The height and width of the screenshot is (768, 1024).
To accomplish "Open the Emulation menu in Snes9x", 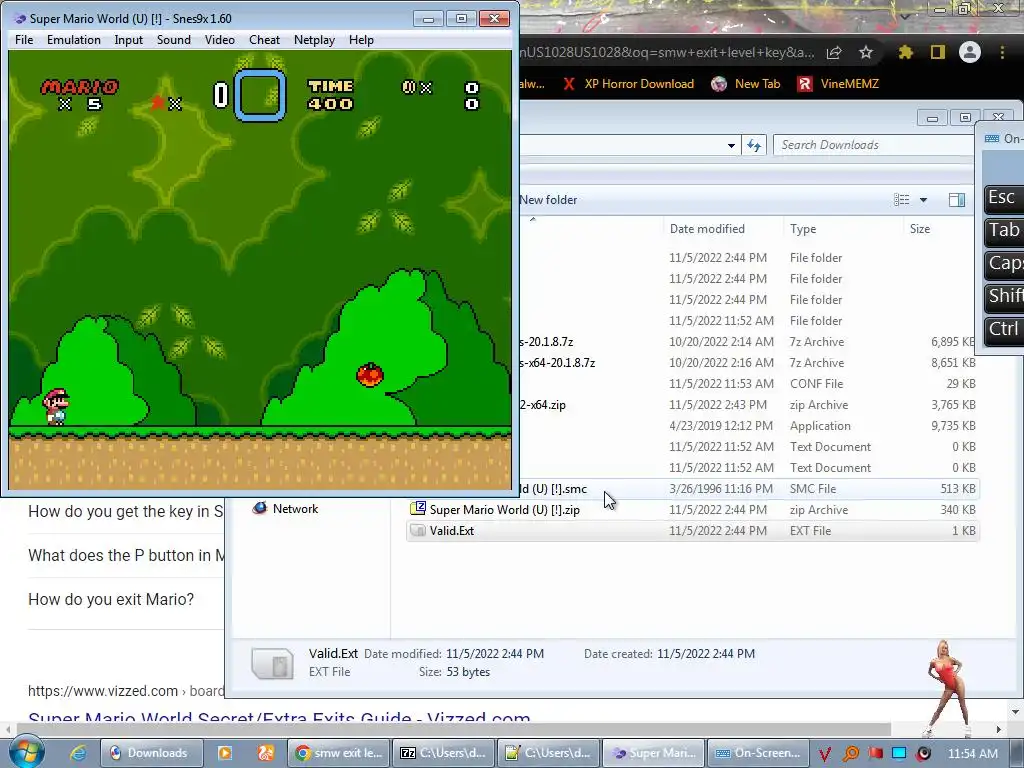I will tap(74, 40).
